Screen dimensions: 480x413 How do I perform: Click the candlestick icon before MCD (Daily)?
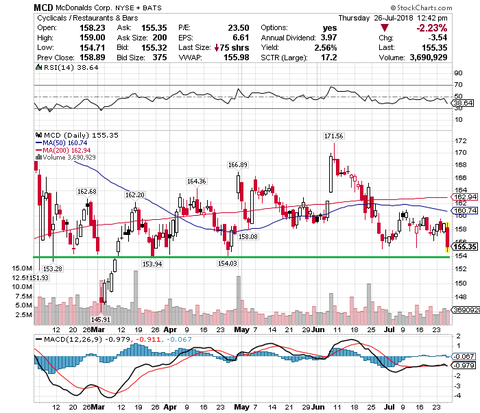pos(38,135)
